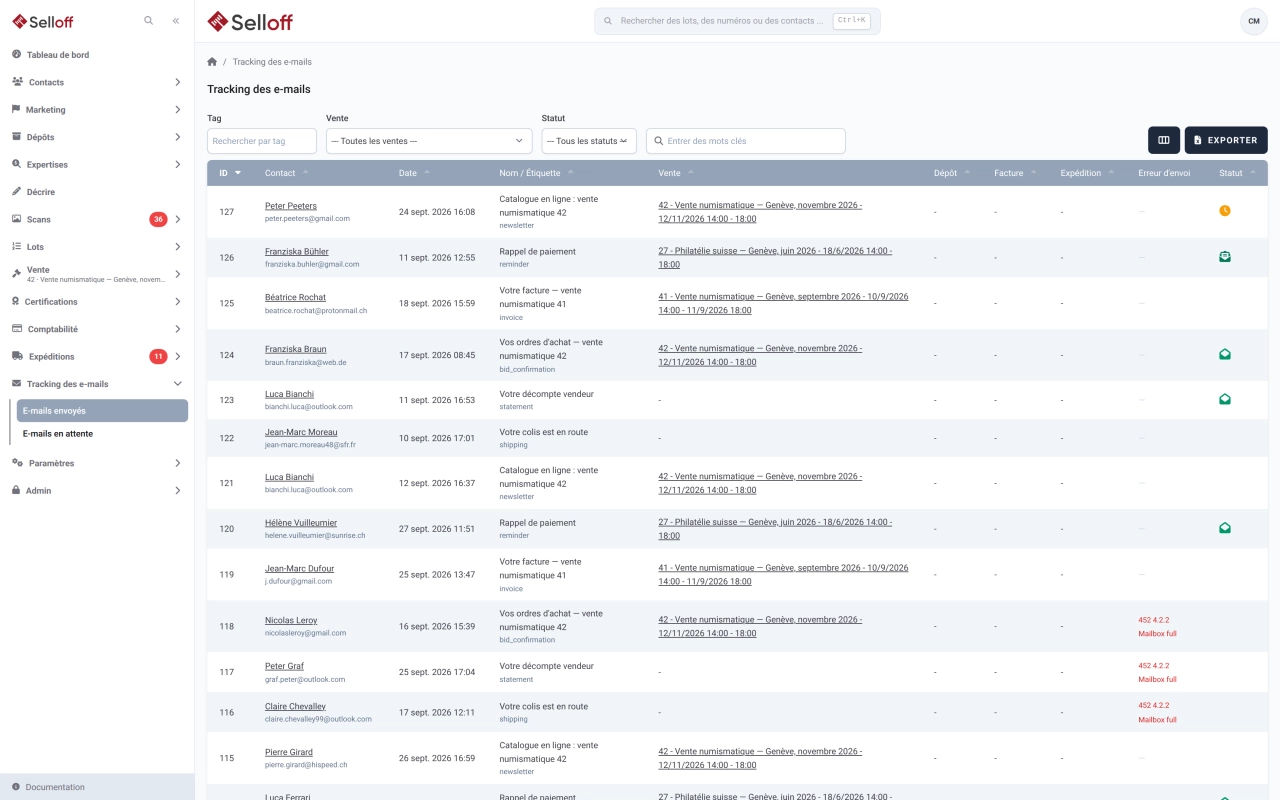Open sale link in row 126
This screenshot has height=800, width=1280.
point(775,258)
